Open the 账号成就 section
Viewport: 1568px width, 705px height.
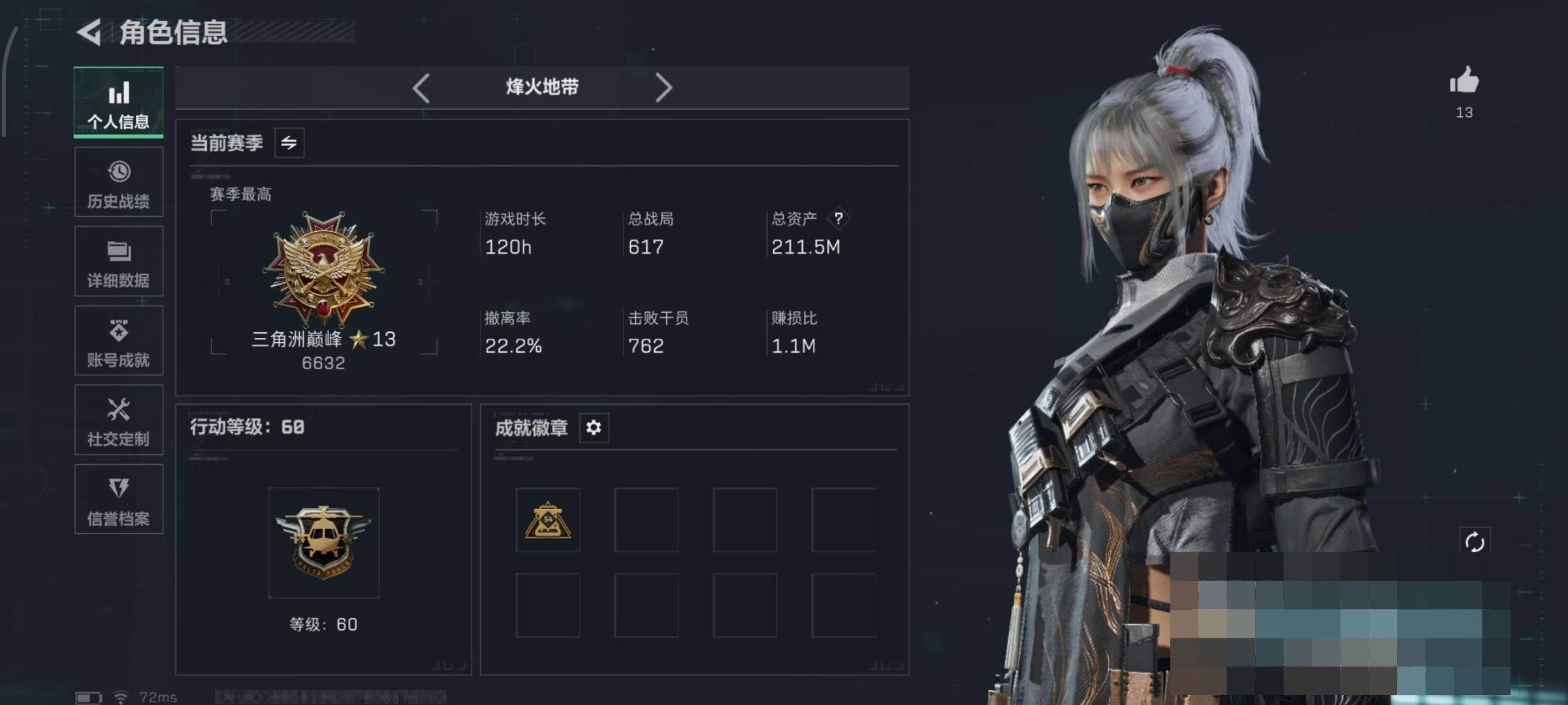coord(118,341)
